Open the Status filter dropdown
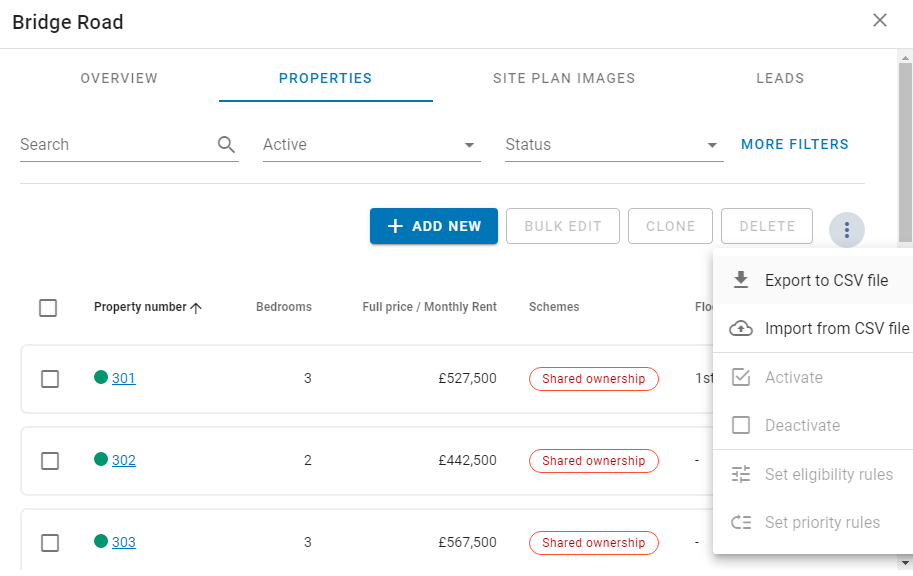The width and height of the screenshot is (913, 576). [614, 144]
